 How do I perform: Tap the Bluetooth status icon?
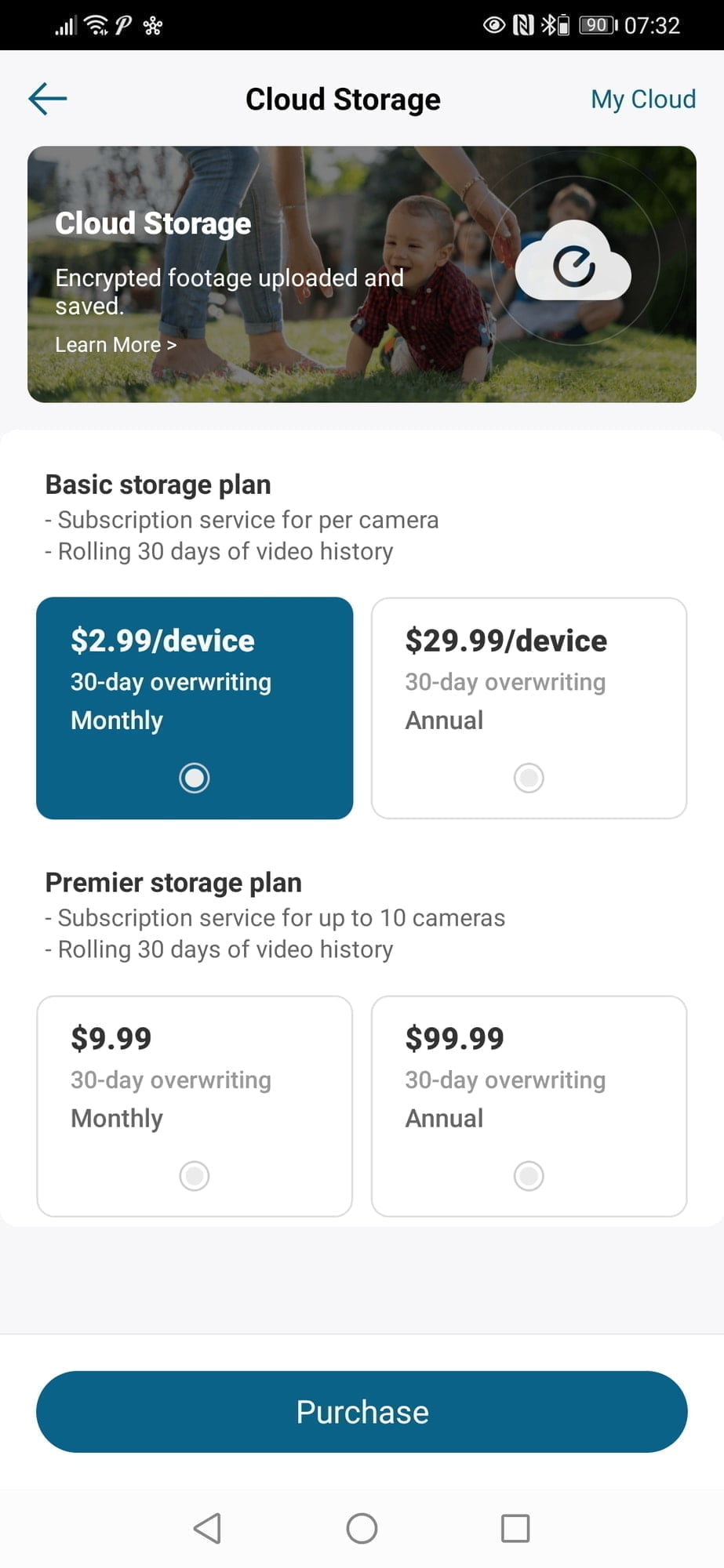click(549, 25)
